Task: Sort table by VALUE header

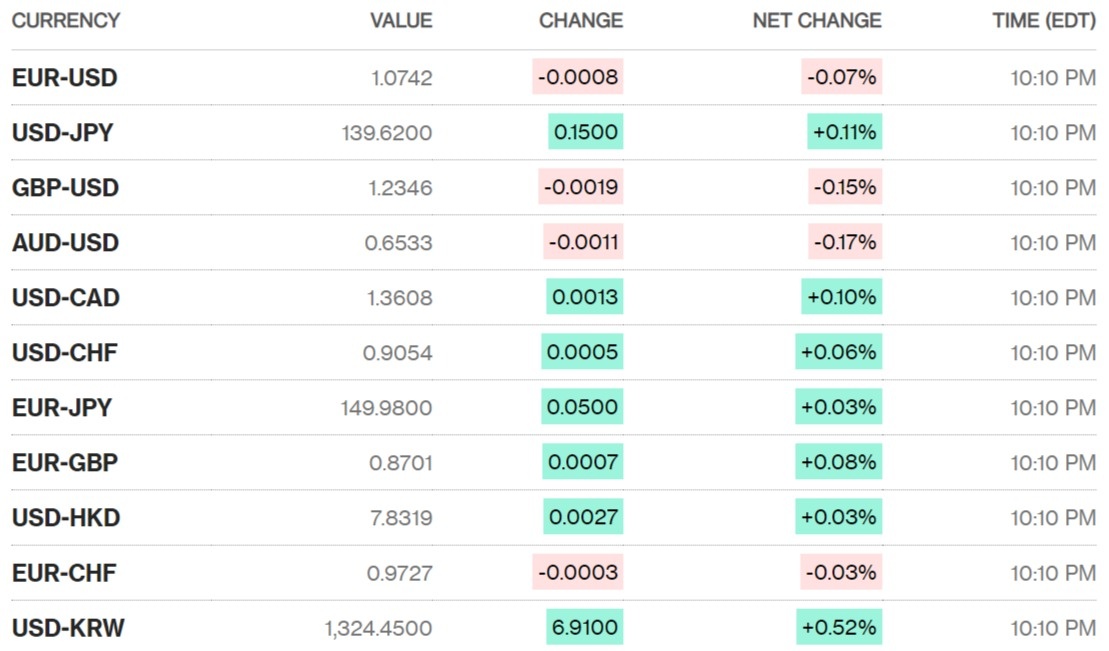Action: [x=401, y=20]
